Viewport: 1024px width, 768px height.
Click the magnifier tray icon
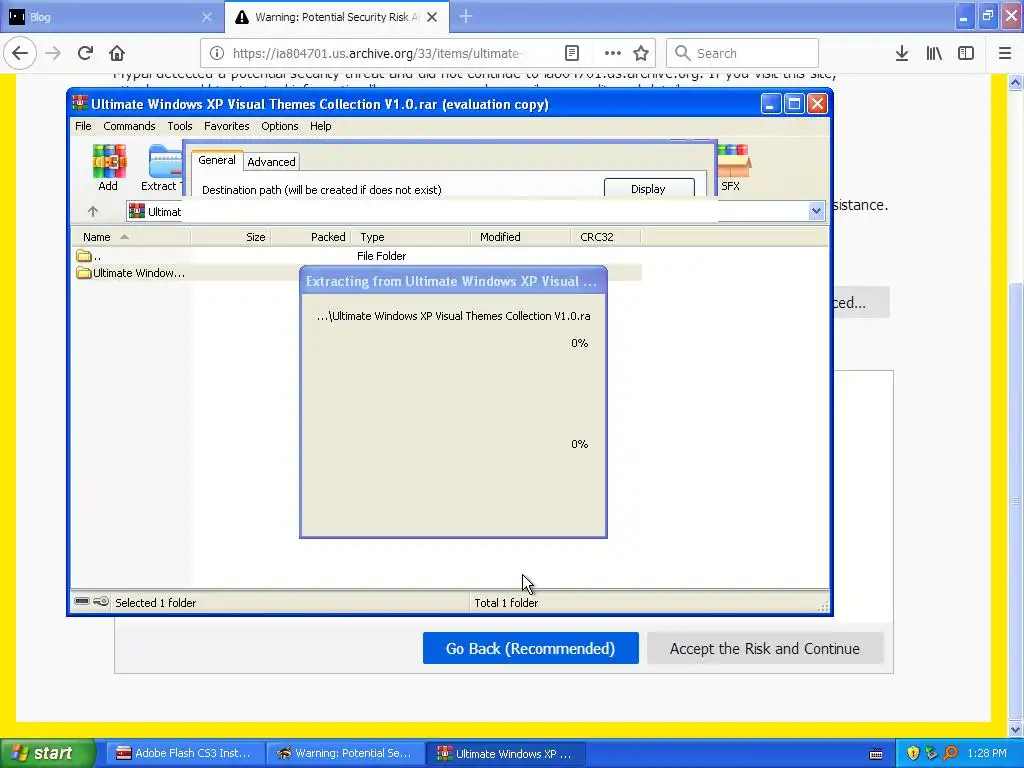click(951, 753)
